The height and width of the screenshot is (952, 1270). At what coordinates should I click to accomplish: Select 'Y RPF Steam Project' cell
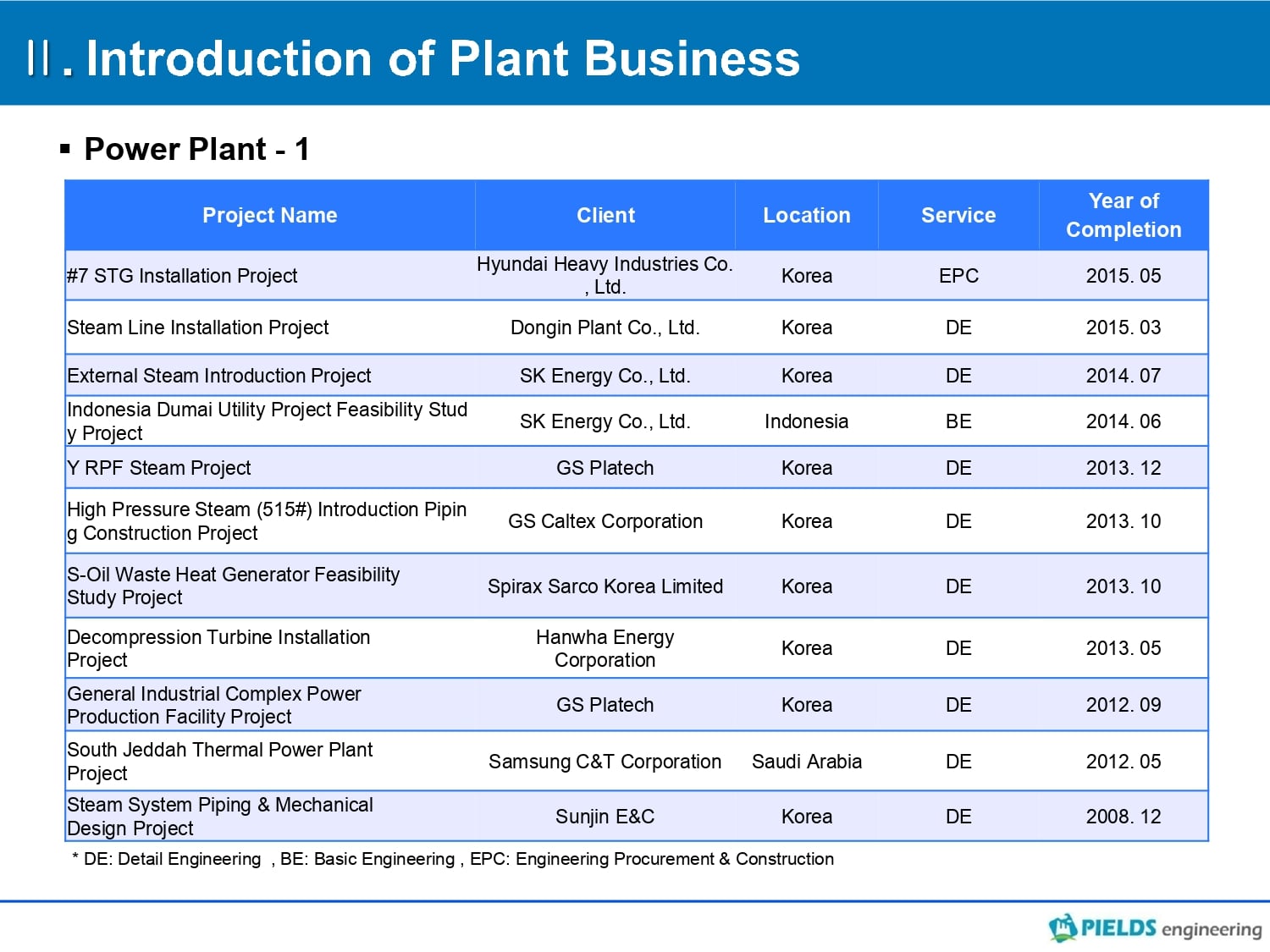point(270,468)
